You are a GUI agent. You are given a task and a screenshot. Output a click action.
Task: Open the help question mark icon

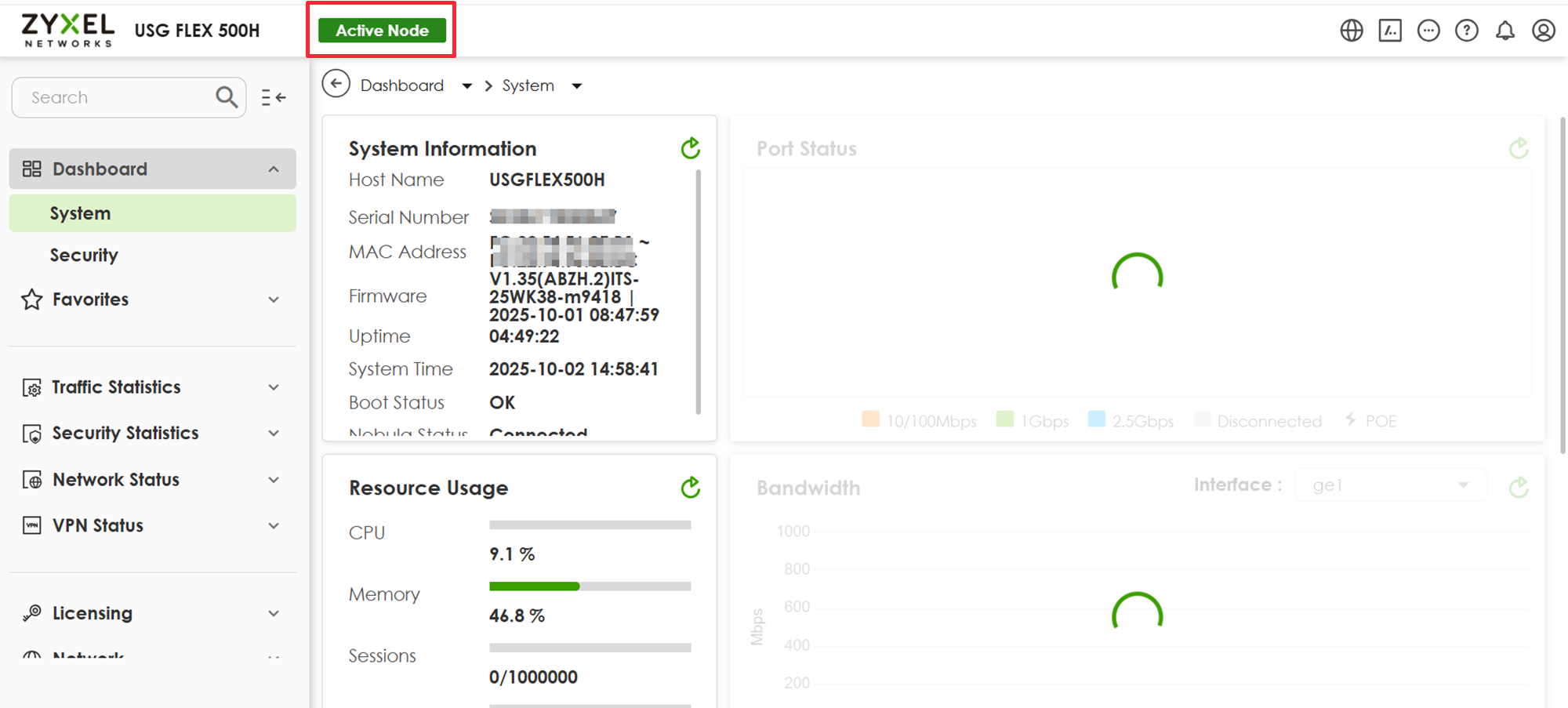[1467, 31]
